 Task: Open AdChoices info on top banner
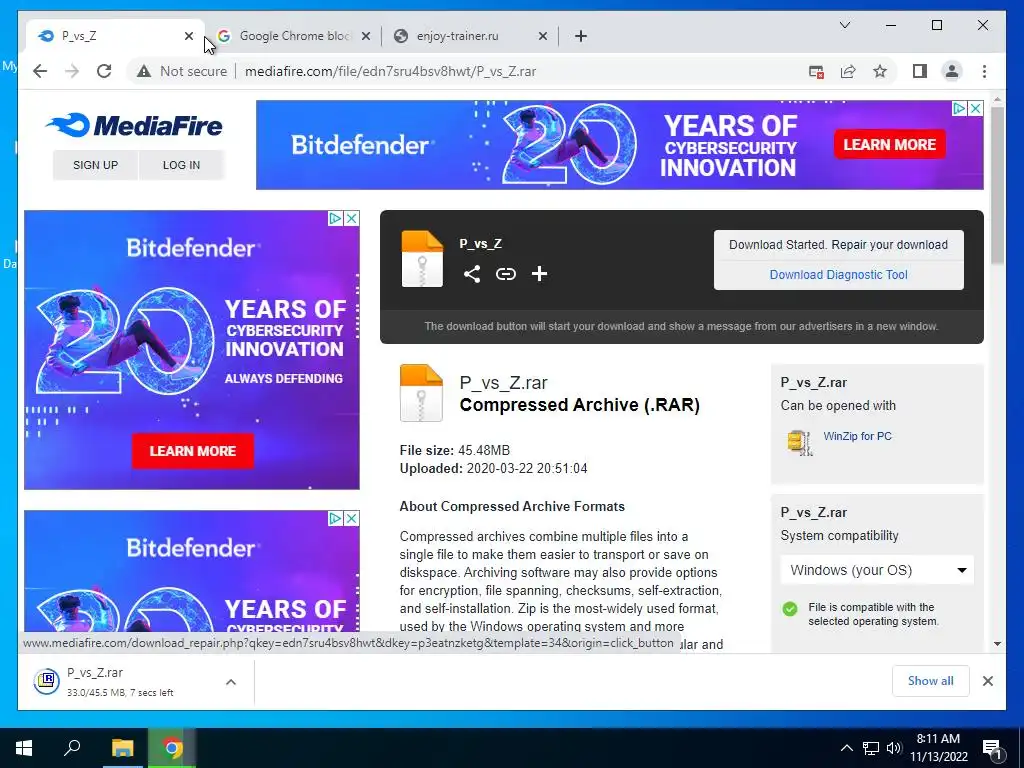959,108
